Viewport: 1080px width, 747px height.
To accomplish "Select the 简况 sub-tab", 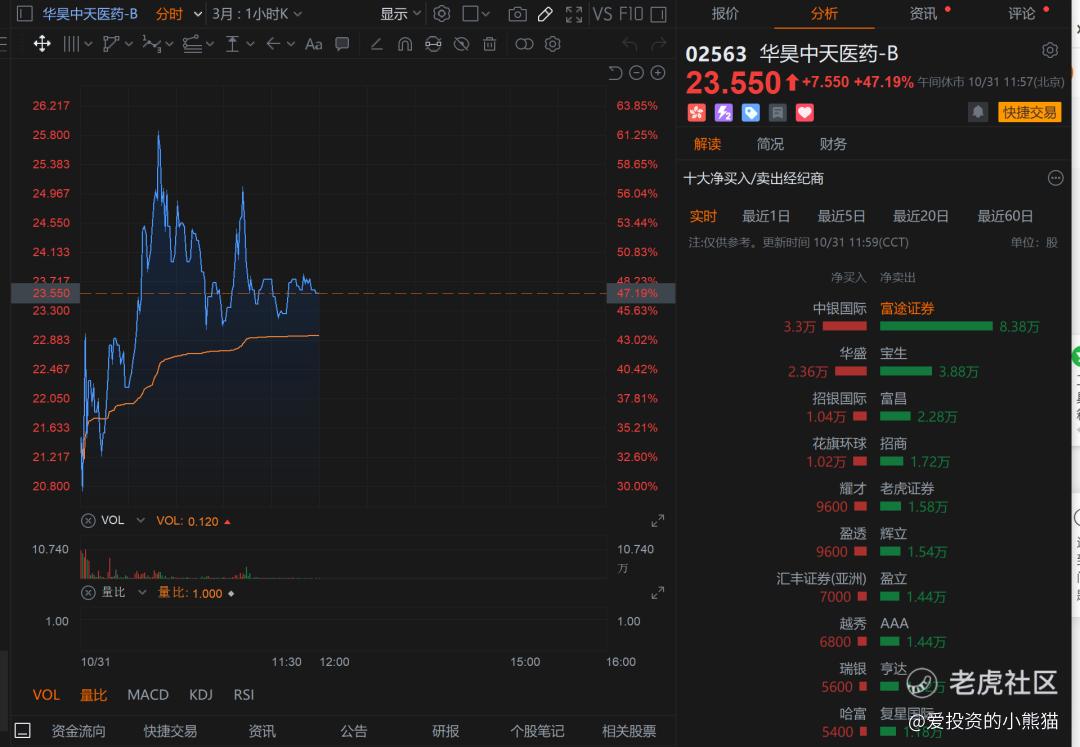I will pyautogui.click(x=770, y=144).
